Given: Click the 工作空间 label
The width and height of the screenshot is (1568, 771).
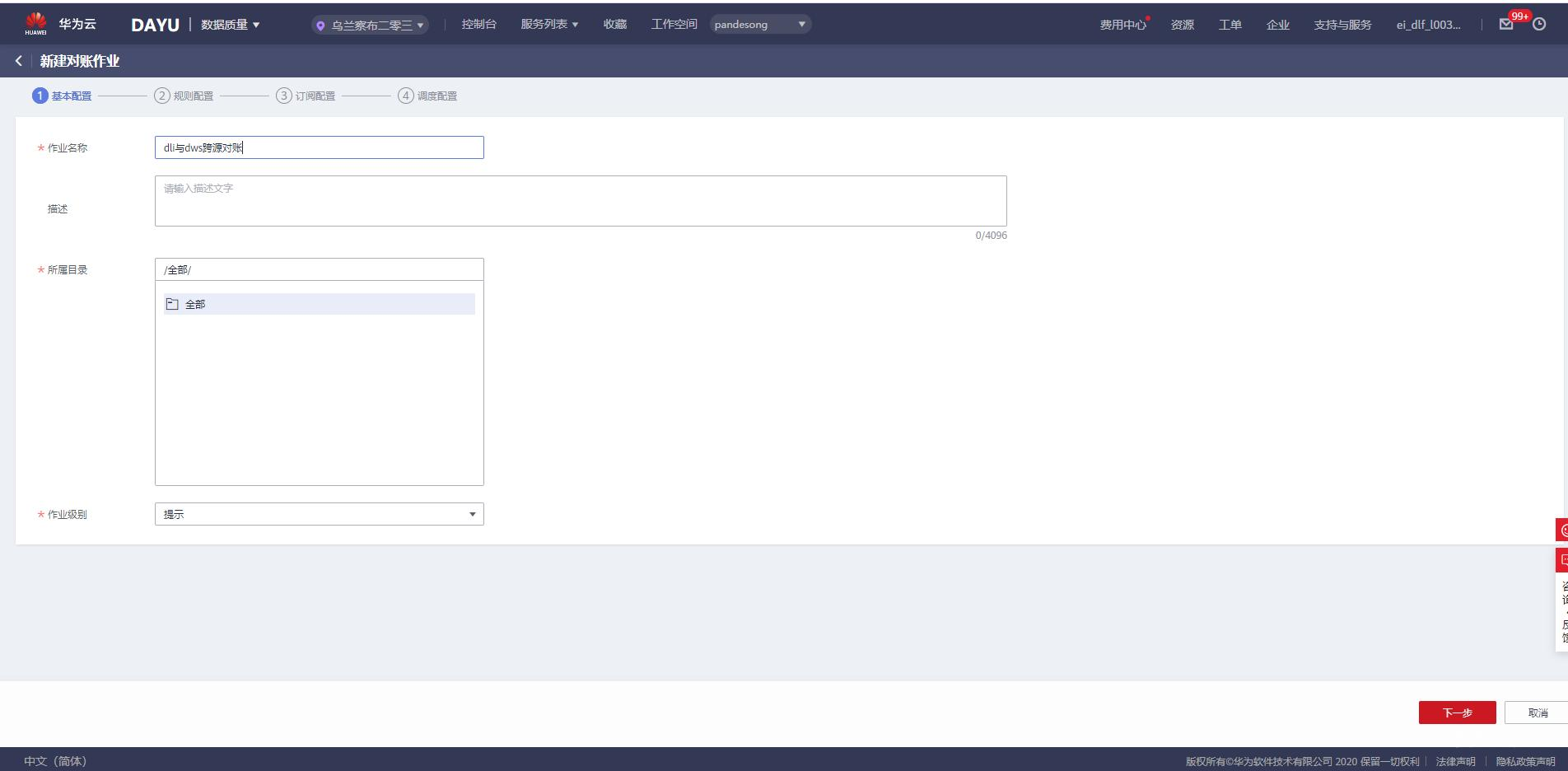Looking at the screenshot, I should pos(674,25).
